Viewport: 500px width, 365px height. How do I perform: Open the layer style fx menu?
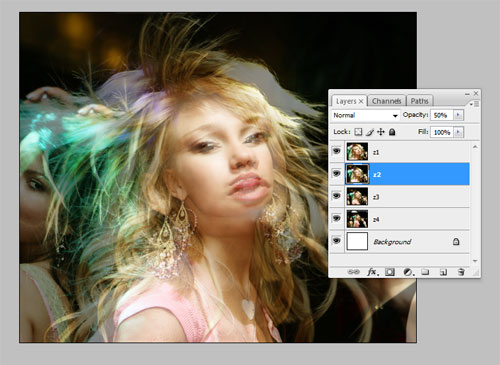[373, 272]
